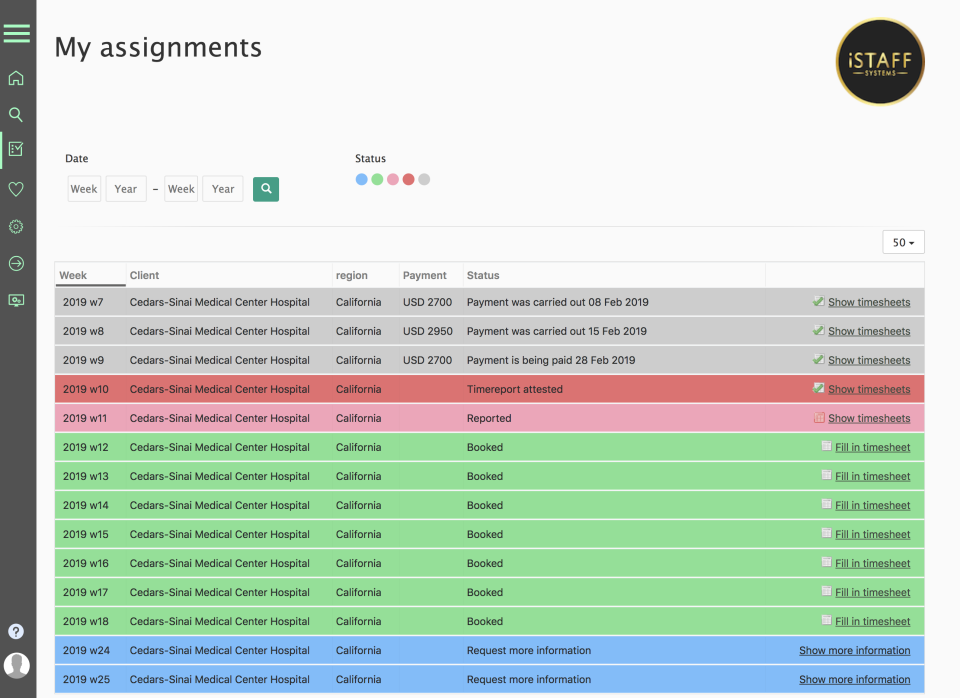The width and height of the screenshot is (960, 698).
Task: Show timesheets for 2019 w9
Action: coord(869,360)
